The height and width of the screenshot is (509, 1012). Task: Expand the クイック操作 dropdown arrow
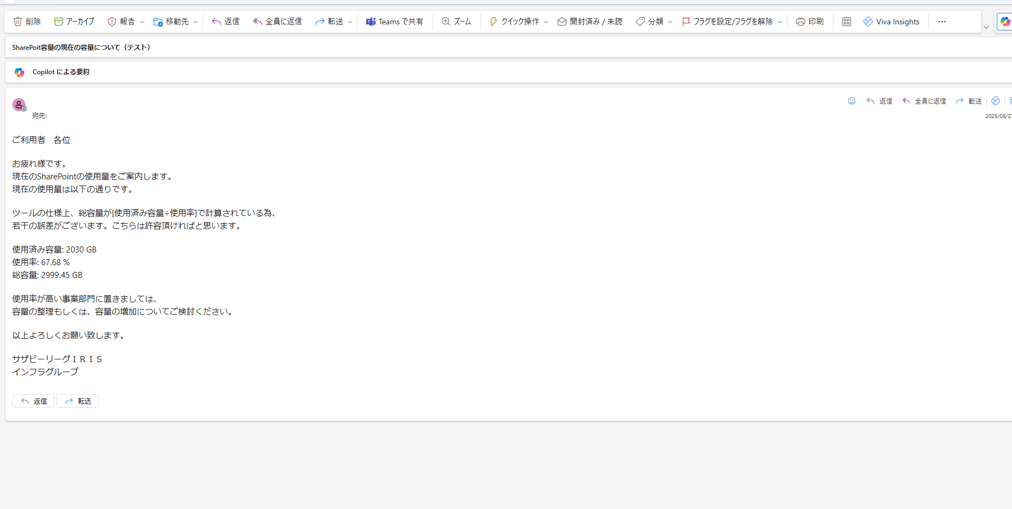[546, 22]
